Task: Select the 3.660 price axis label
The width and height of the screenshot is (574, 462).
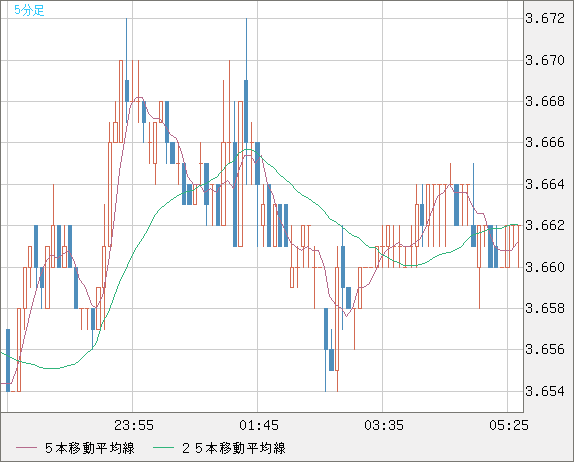Action: tap(545, 267)
